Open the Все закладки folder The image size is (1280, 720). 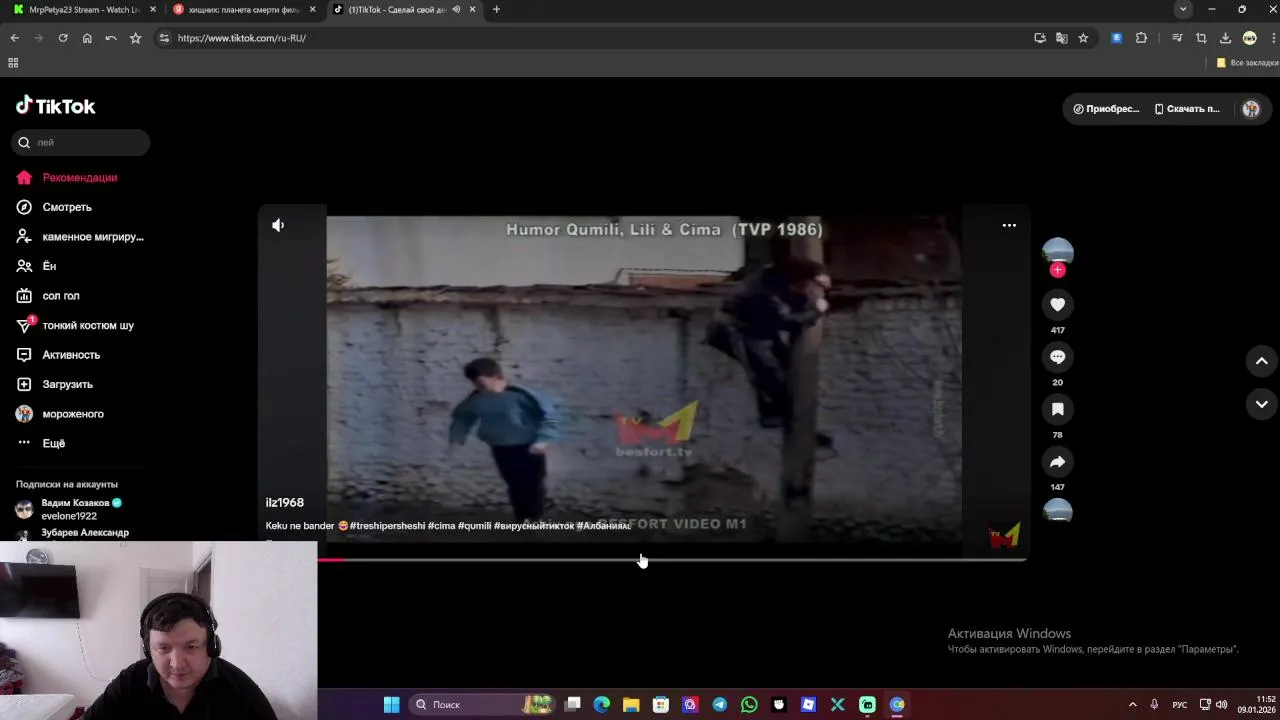point(1246,63)
